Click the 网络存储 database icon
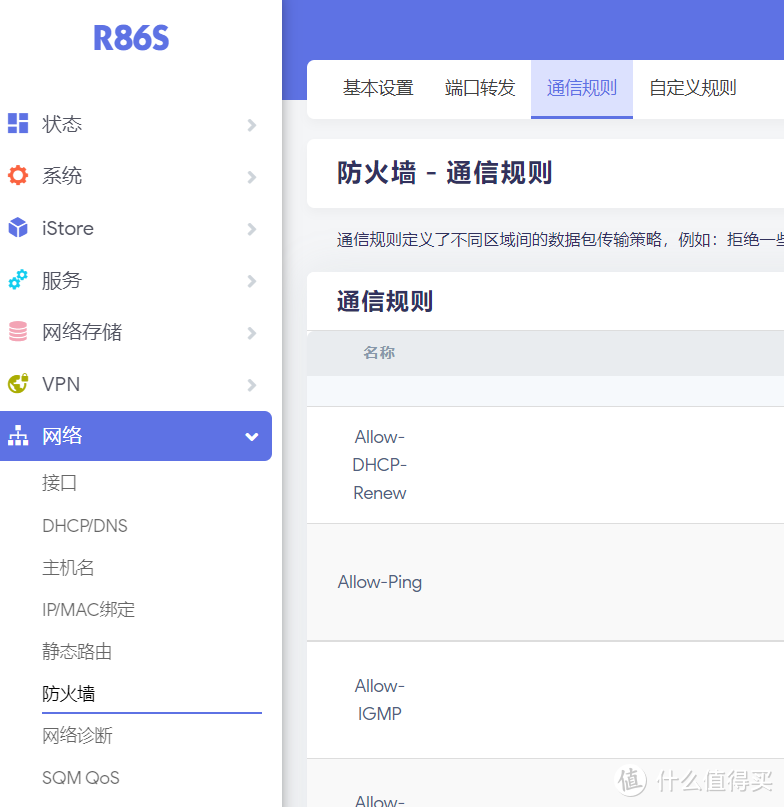This screenshot has width=784, height=807. (x=18, y=331)
